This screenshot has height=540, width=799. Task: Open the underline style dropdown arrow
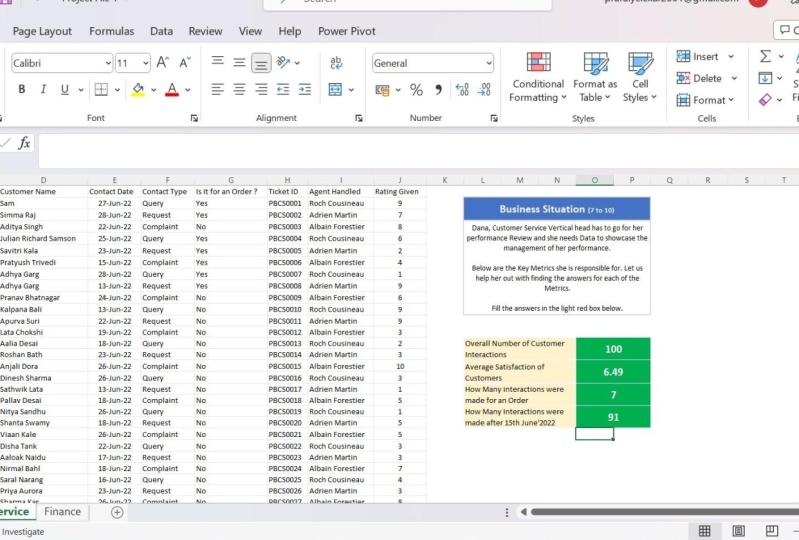pos(81,90)
